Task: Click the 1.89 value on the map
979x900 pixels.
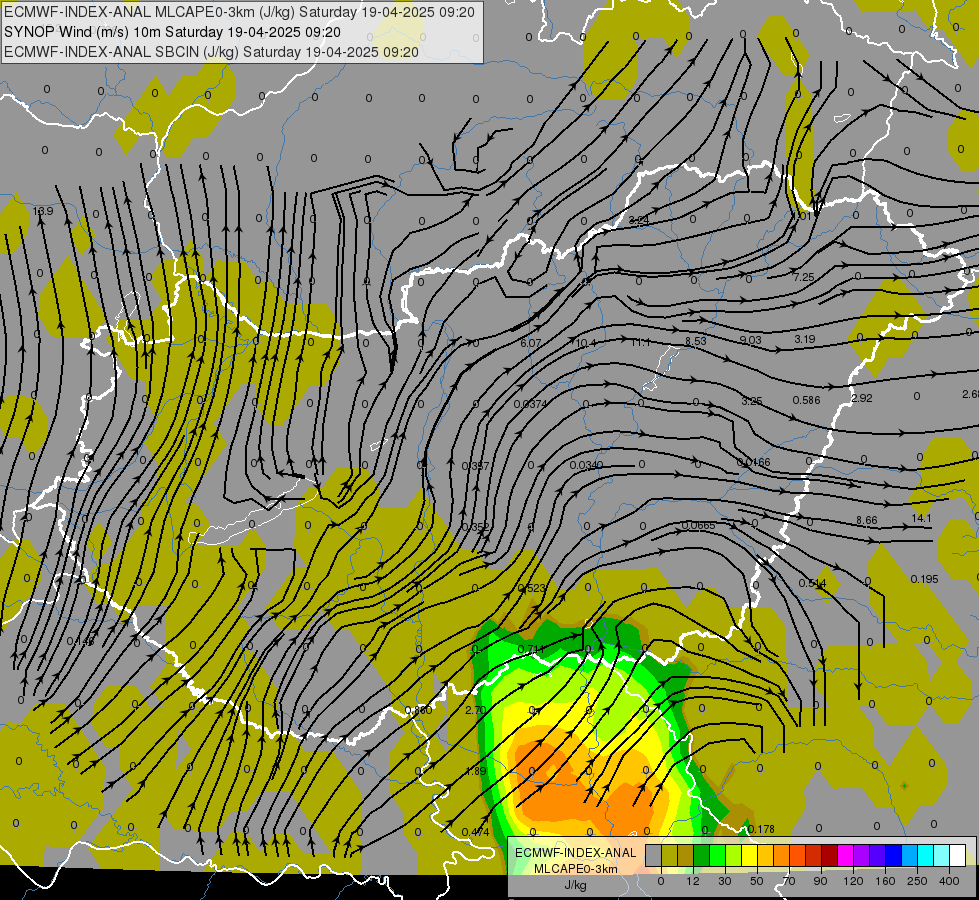Action: click(x=476, y=771)
